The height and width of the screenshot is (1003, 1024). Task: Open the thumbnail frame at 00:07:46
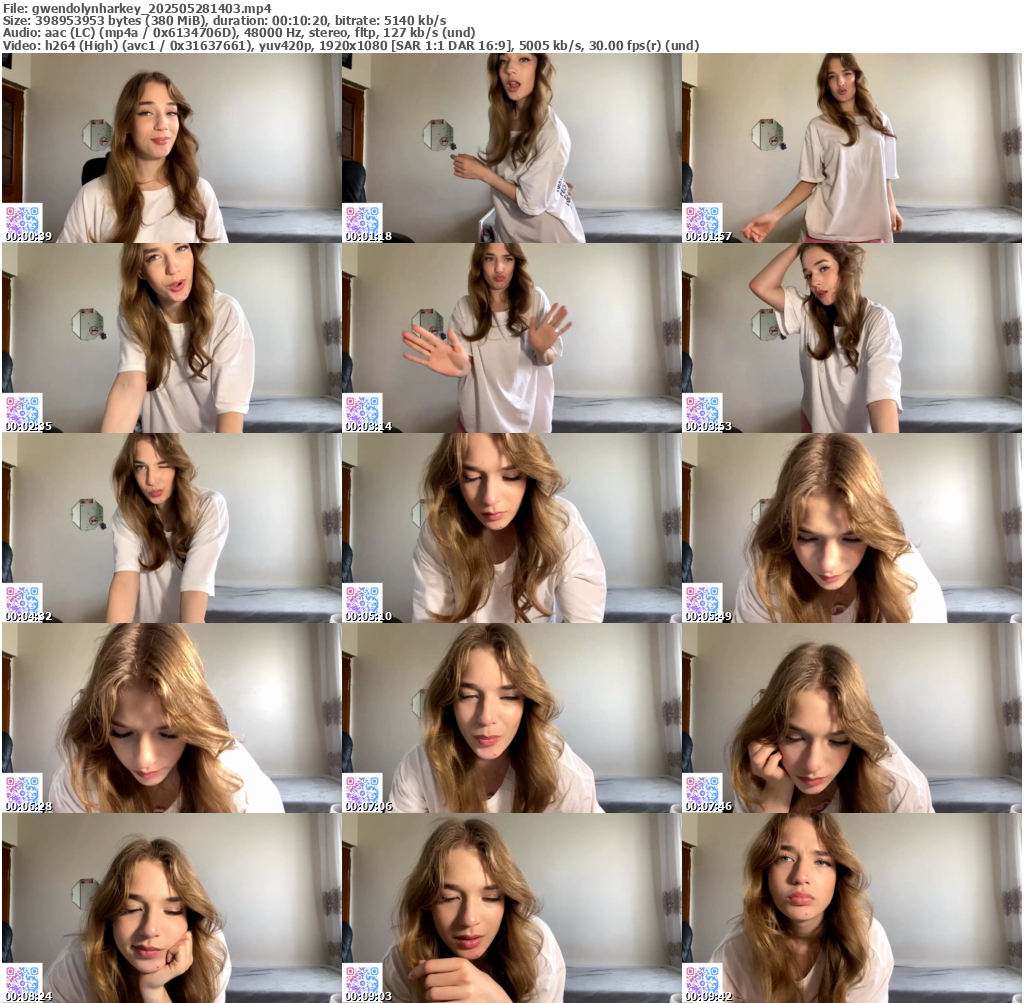pyautogui.click(x=852, y=718)
